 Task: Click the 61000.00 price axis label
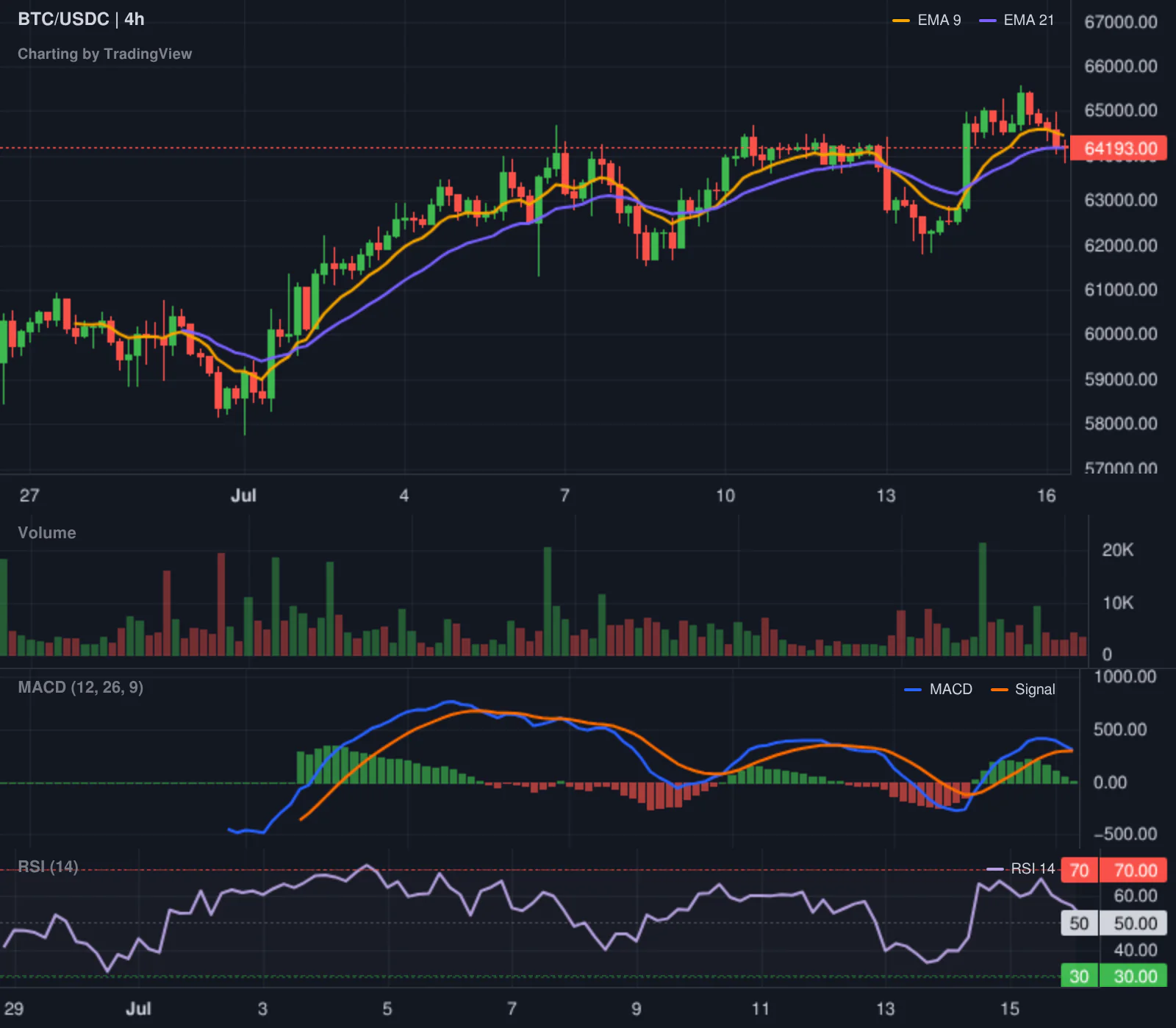coord(1121,290)
